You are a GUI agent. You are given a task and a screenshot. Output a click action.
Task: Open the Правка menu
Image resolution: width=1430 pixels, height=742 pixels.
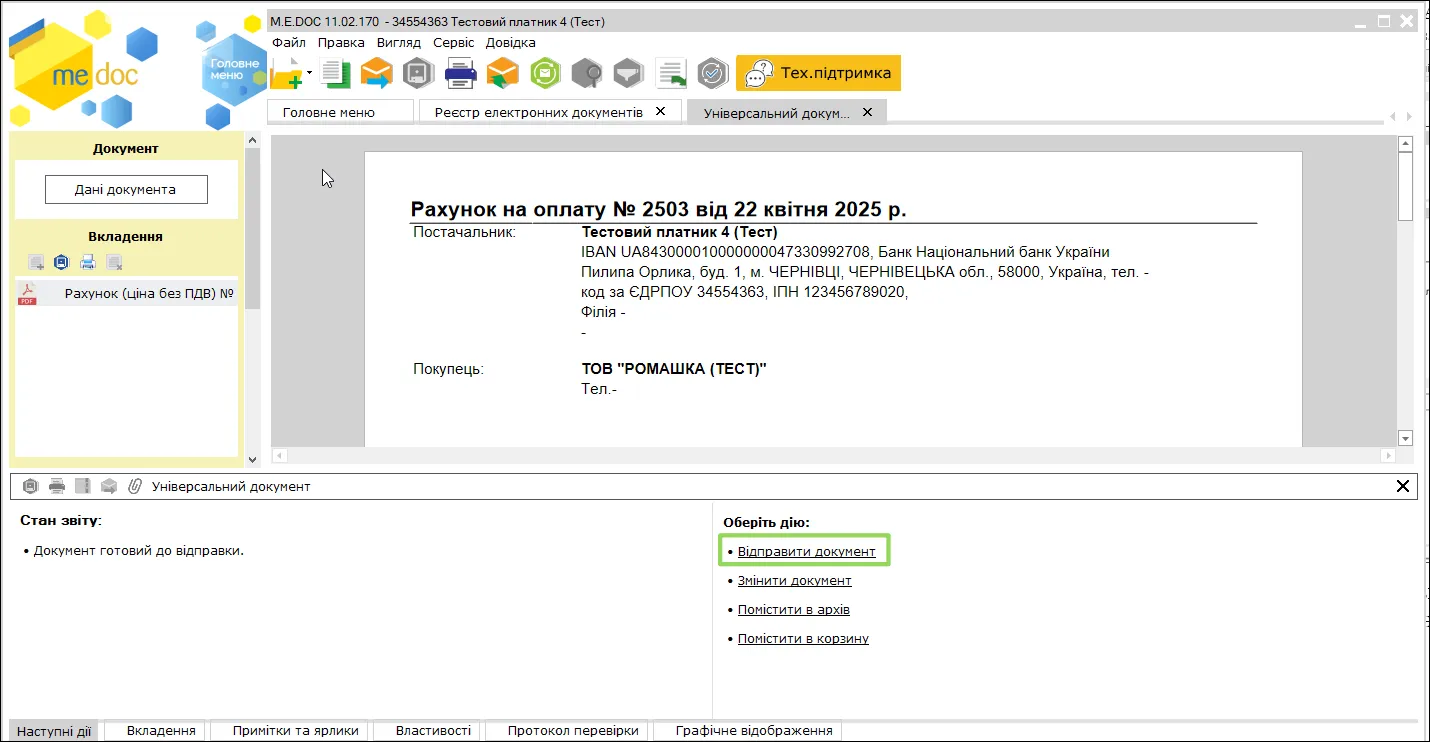point(341,43)
